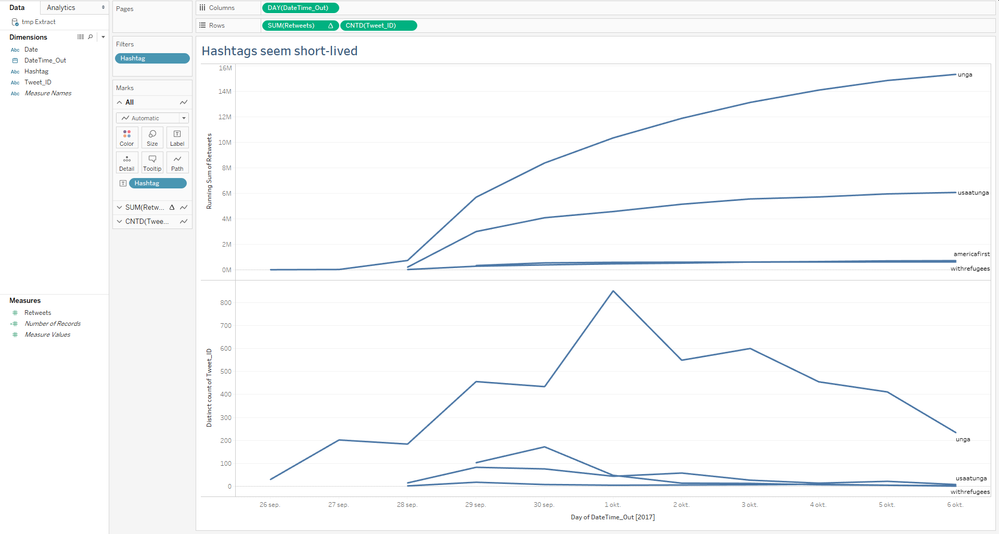Select the Tweet_ID dimension field
Screen dimensions: 999x534
tap(38, 82)
